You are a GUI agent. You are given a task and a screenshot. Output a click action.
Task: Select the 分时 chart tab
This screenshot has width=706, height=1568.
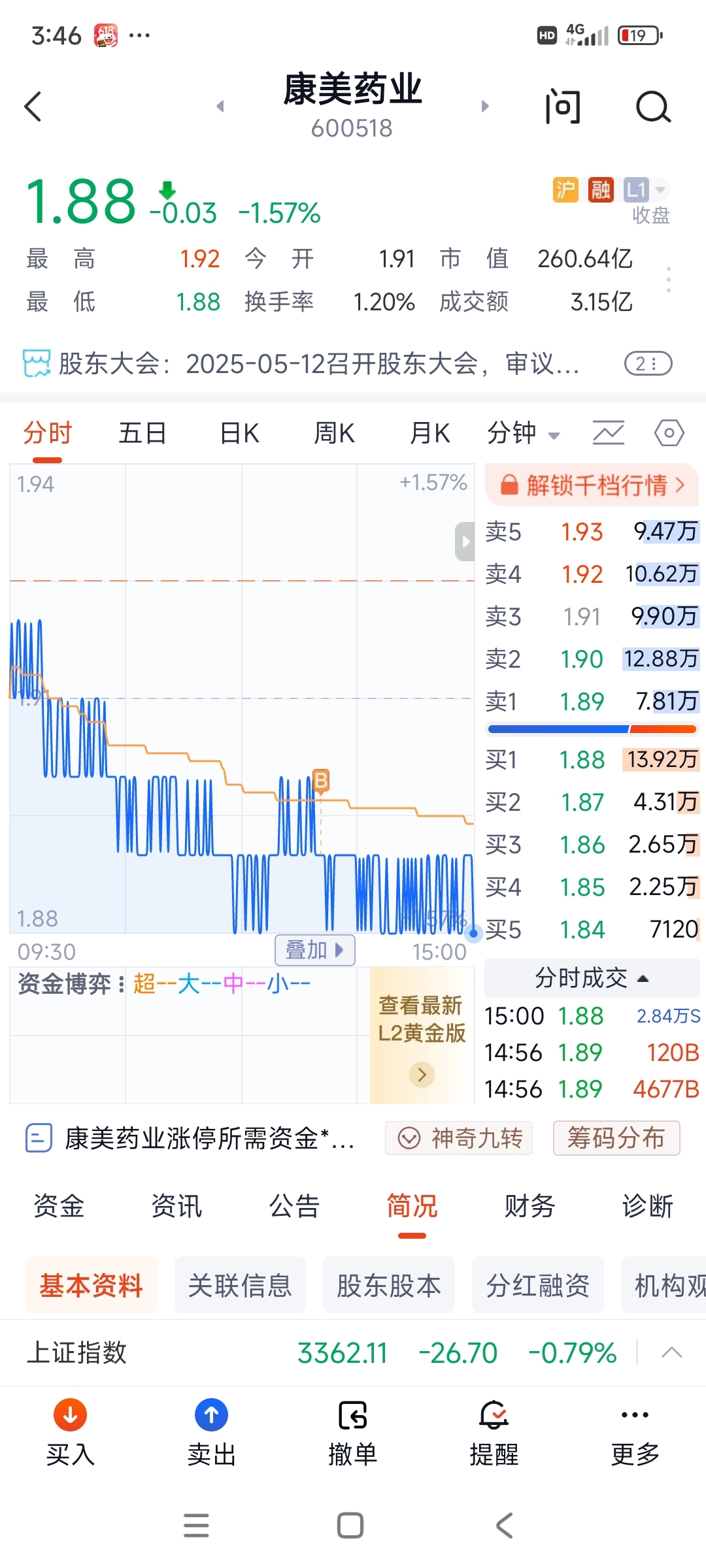(x=47, y=433)
